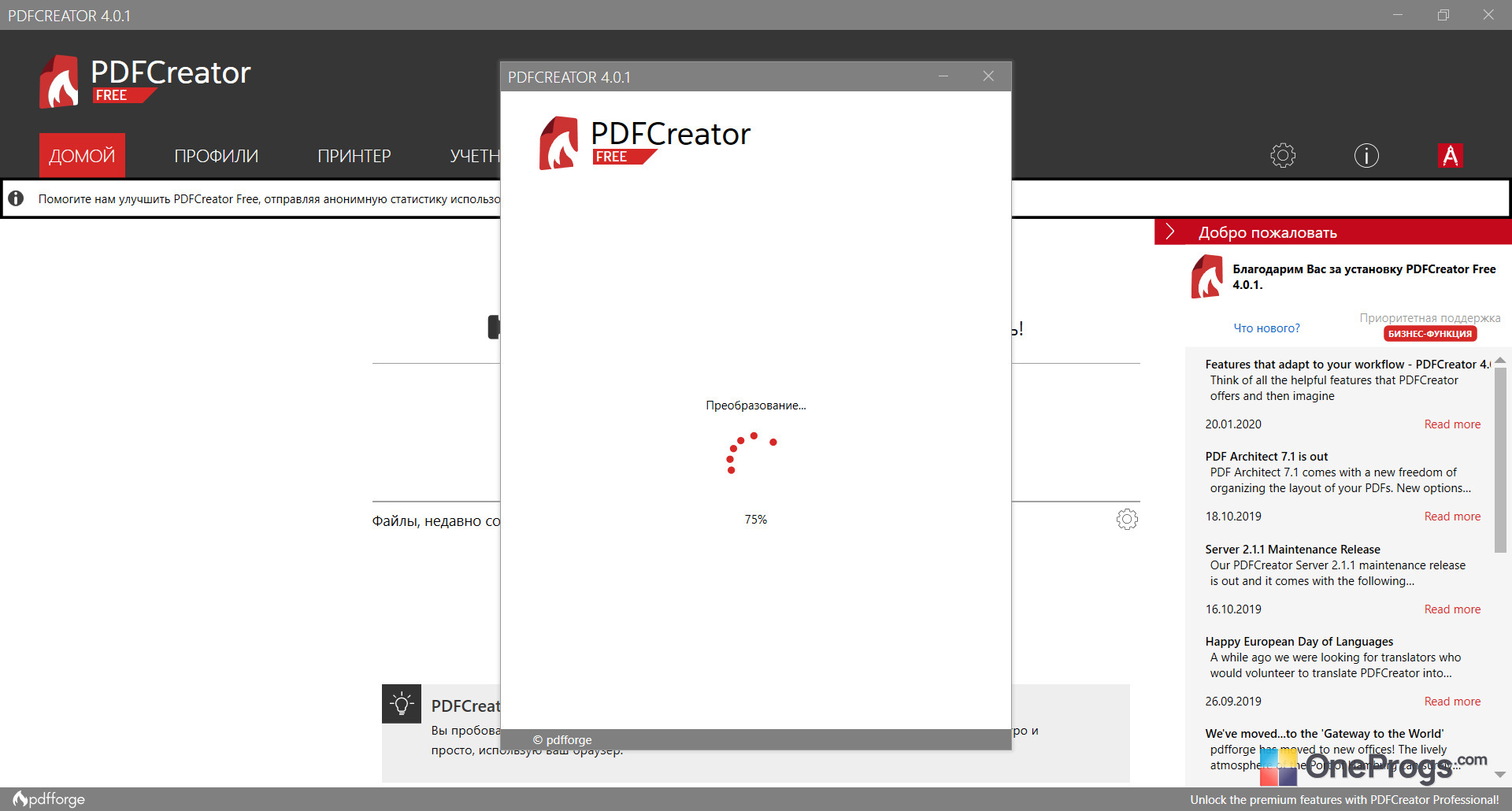The image size is (1512, 811).
Task: Click the info icon in the statistics banner
Action: point(16,198)
